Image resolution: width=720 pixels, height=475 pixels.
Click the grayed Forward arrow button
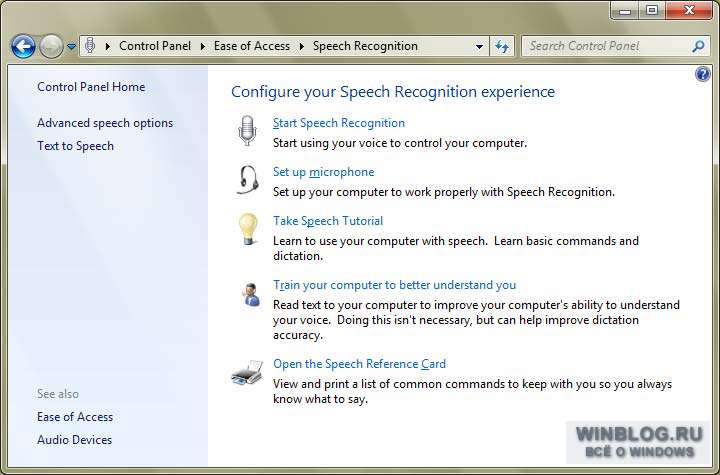[x=51, y=46]
